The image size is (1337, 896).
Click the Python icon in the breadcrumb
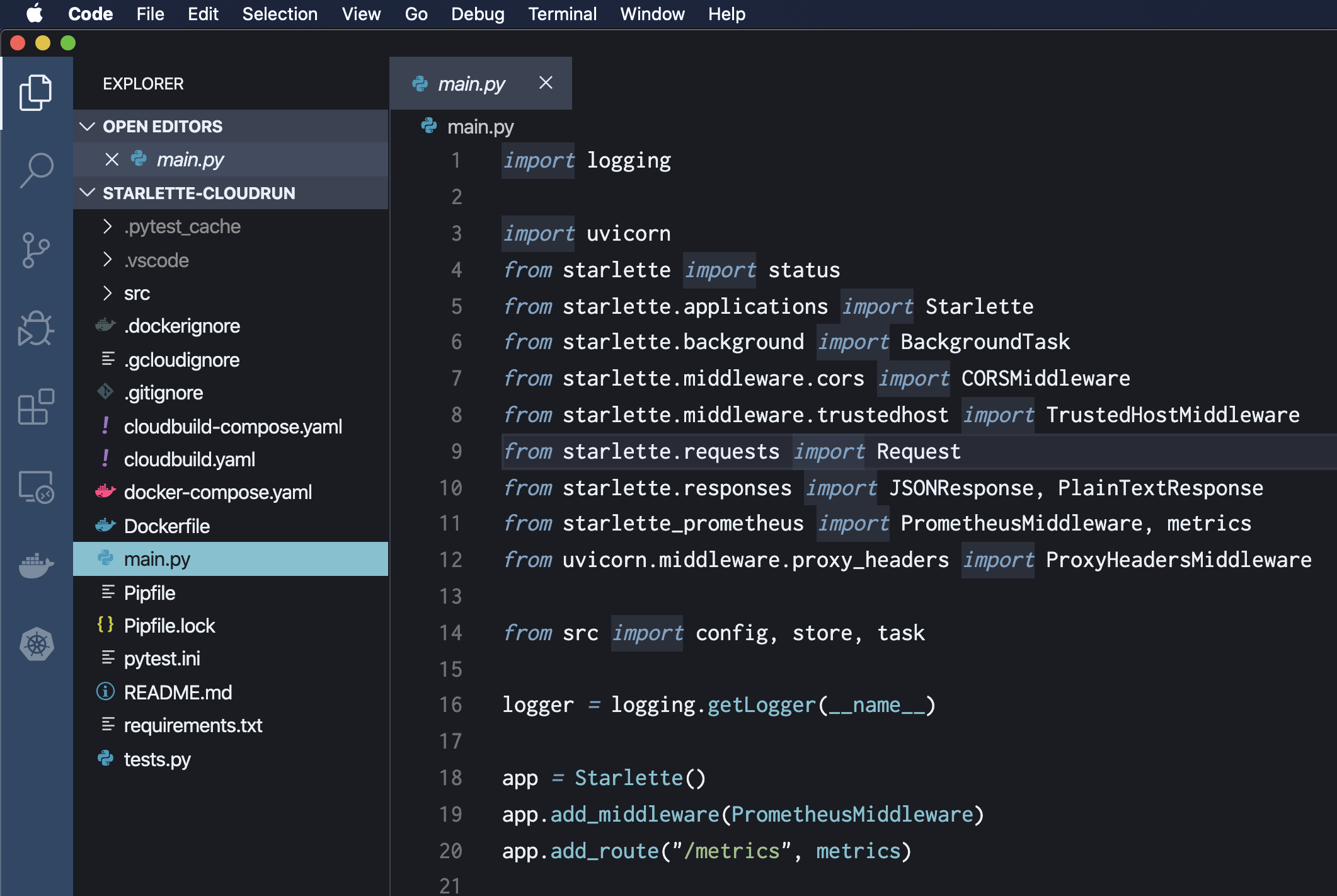click(429, 126)
